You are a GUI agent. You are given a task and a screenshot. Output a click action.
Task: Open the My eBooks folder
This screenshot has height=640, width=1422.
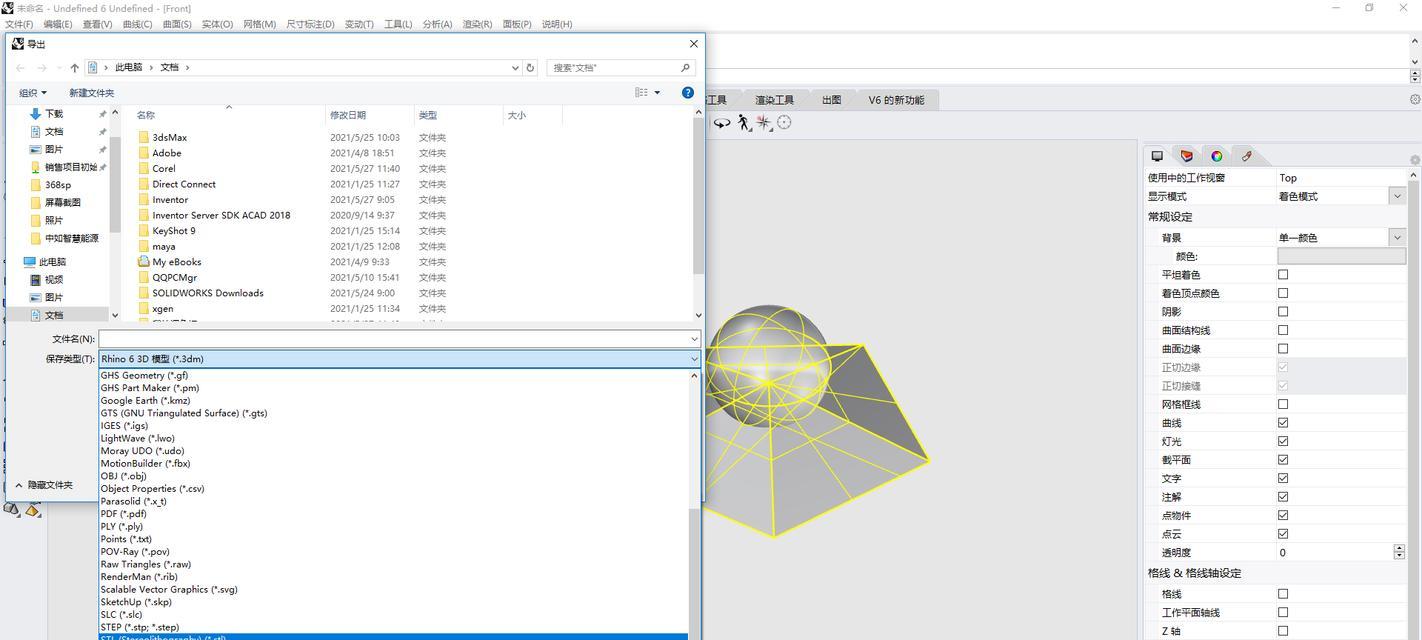(x=176, y=262)
